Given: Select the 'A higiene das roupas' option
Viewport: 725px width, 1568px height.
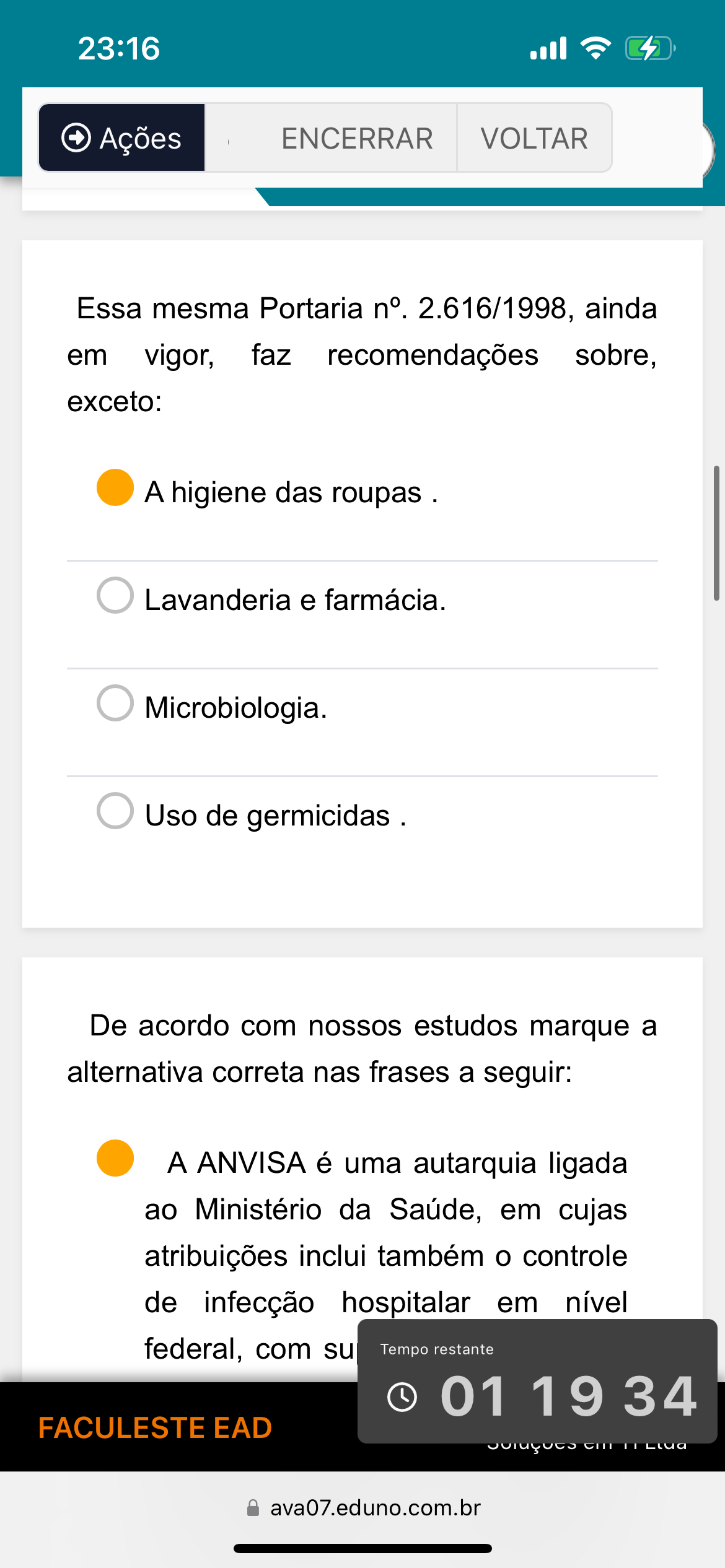Looking at the screenshot, I should [115, 488].
